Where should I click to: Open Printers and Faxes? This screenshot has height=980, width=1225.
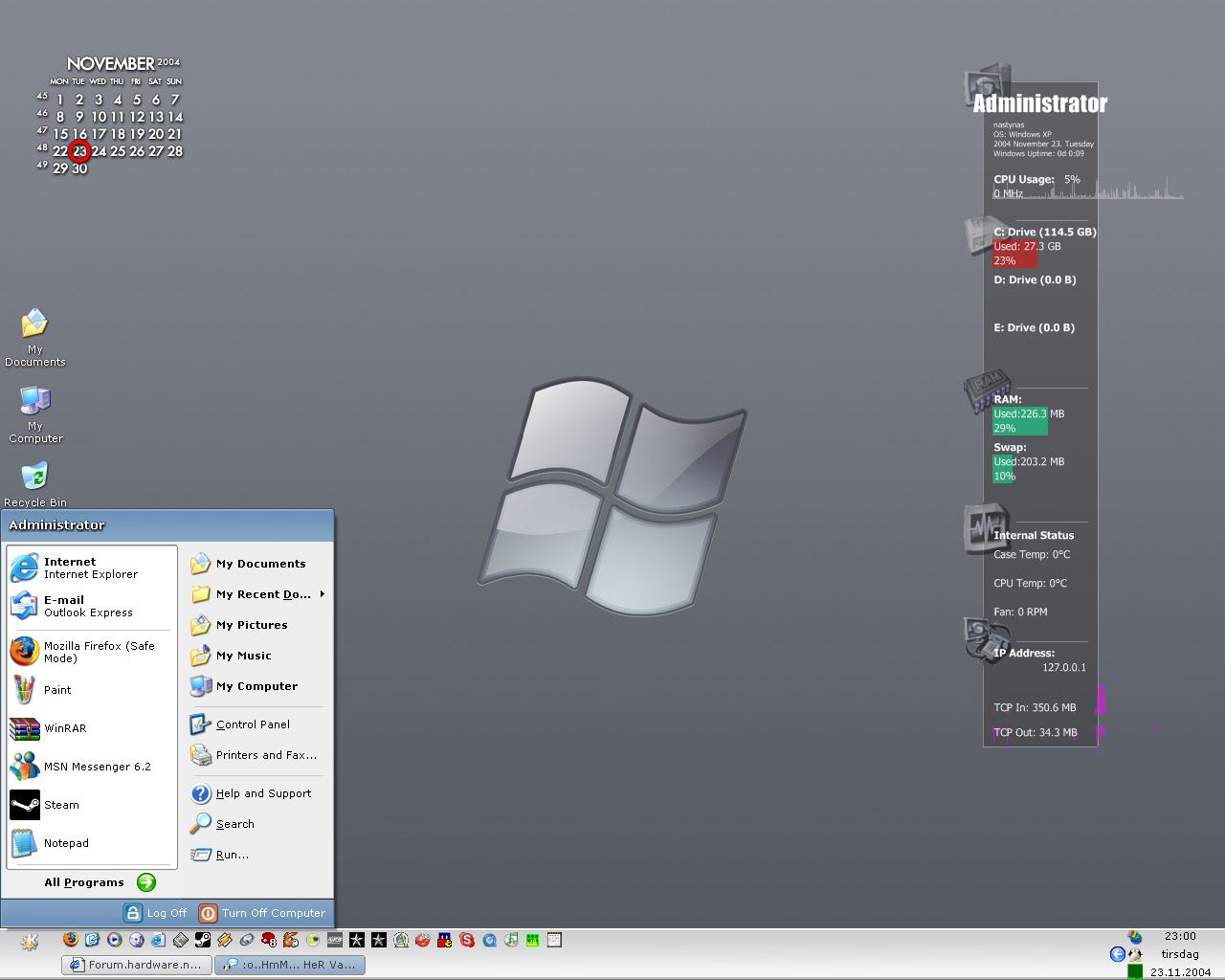(x=256, y=755)
